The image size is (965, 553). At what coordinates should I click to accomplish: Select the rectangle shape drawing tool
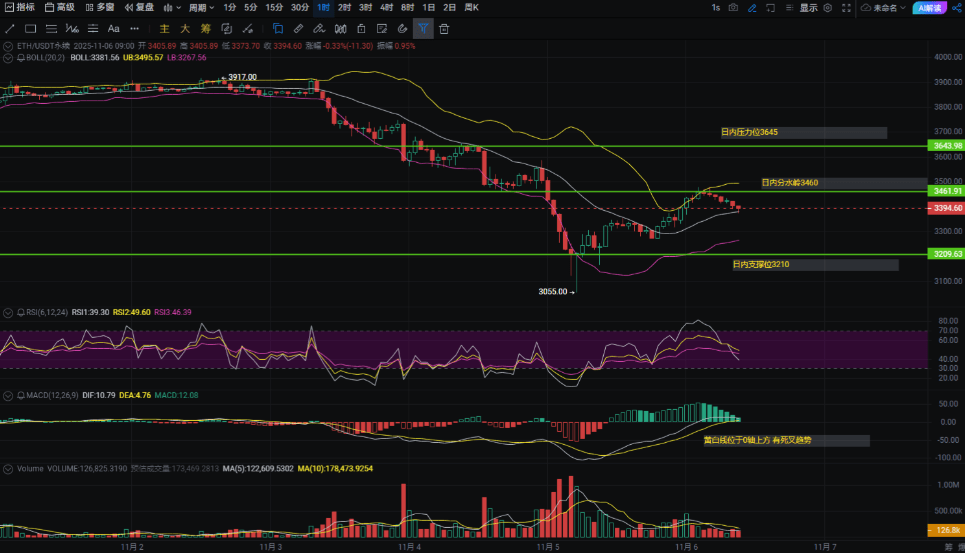[32, 29]
